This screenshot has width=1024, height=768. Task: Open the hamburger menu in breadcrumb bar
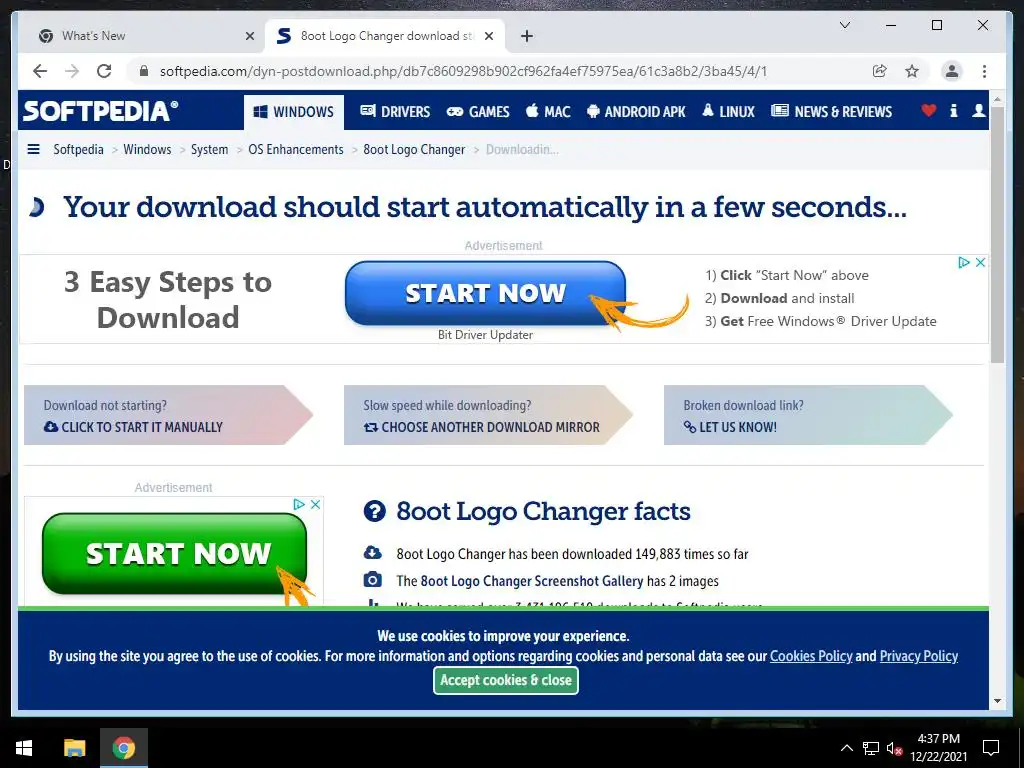click(x=33, y=150)
